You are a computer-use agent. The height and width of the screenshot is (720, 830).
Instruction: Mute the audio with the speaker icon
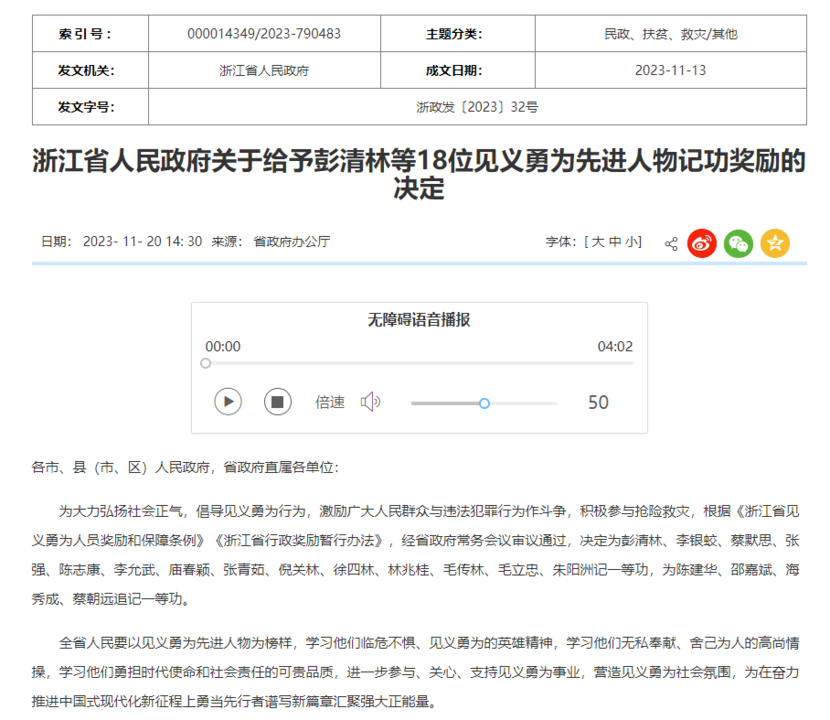pos(370,402)
